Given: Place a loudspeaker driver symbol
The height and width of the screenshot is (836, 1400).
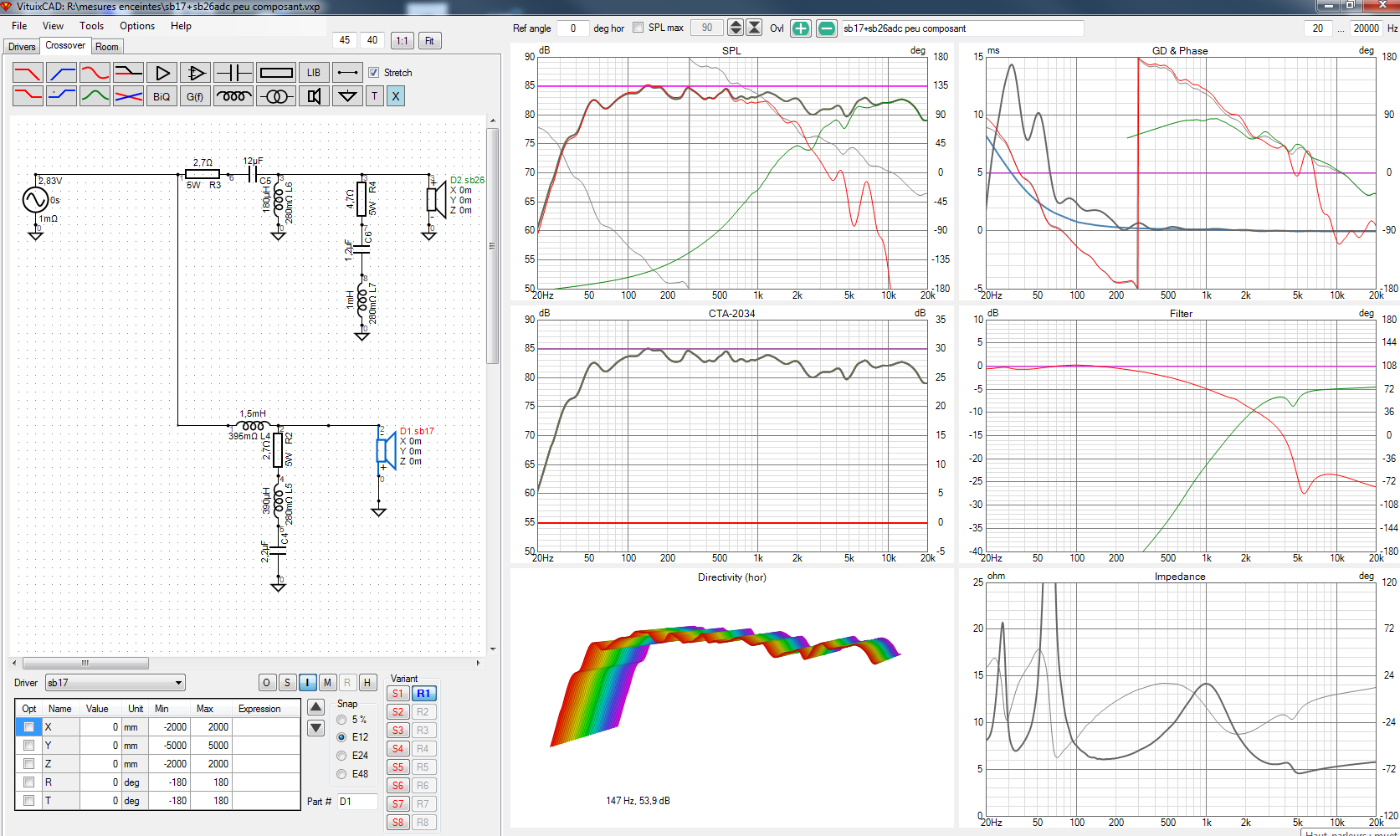Looking at the screenshot, I should pyautogui.click(x=314, y=96).
